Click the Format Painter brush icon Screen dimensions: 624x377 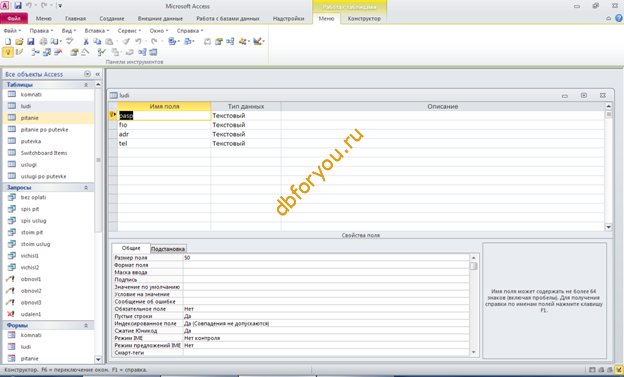click(126, 41)
